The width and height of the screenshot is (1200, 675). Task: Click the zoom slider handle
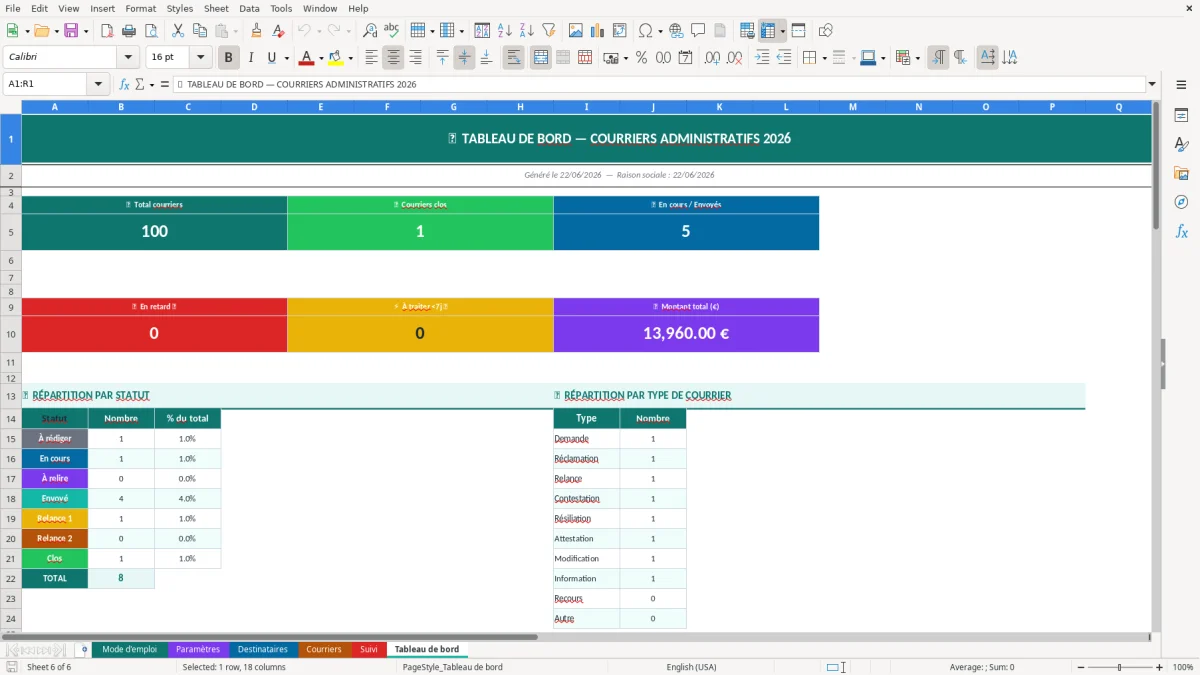1119,667
